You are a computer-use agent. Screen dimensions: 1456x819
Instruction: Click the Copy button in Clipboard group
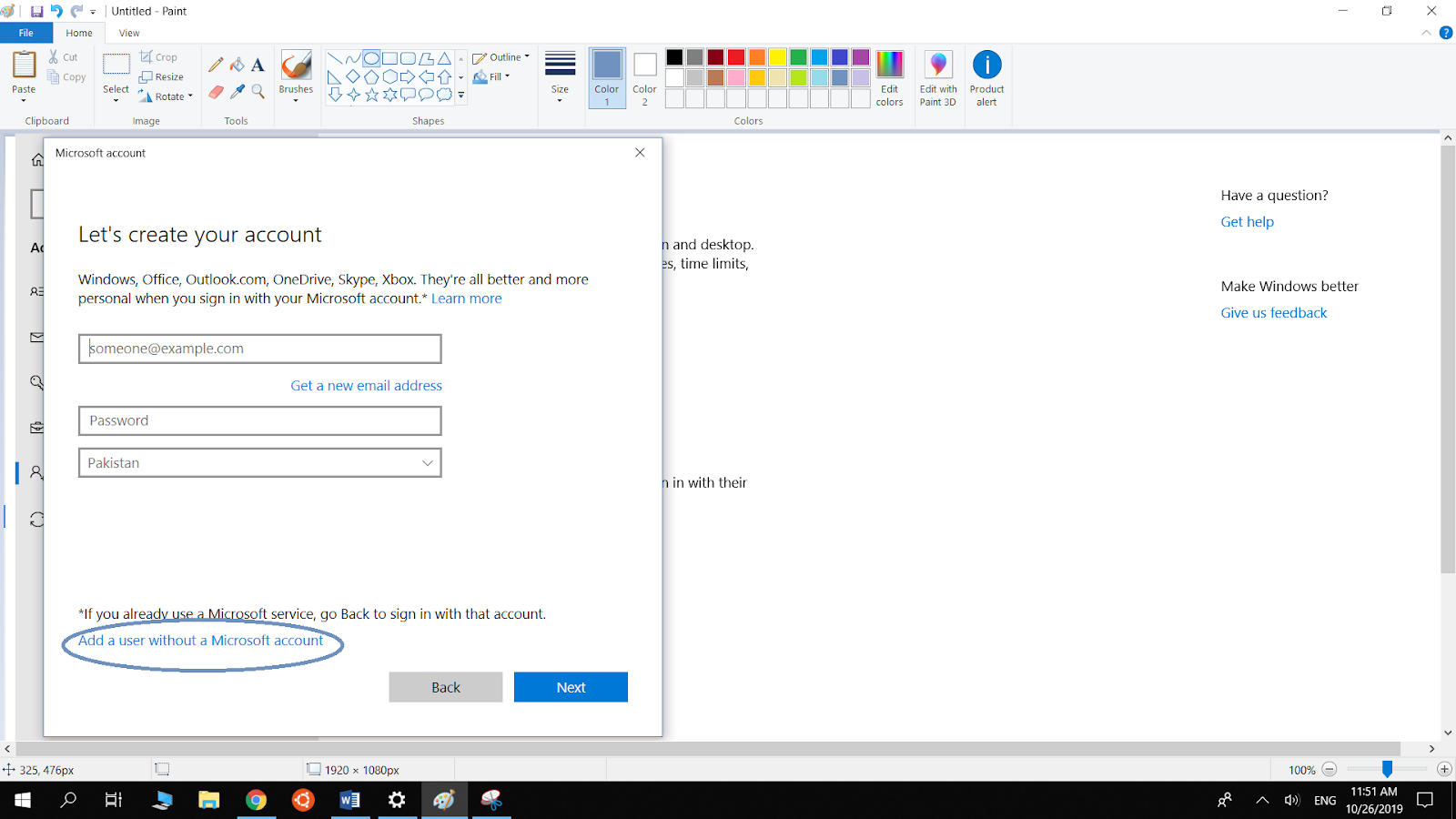tap(66, 77)
